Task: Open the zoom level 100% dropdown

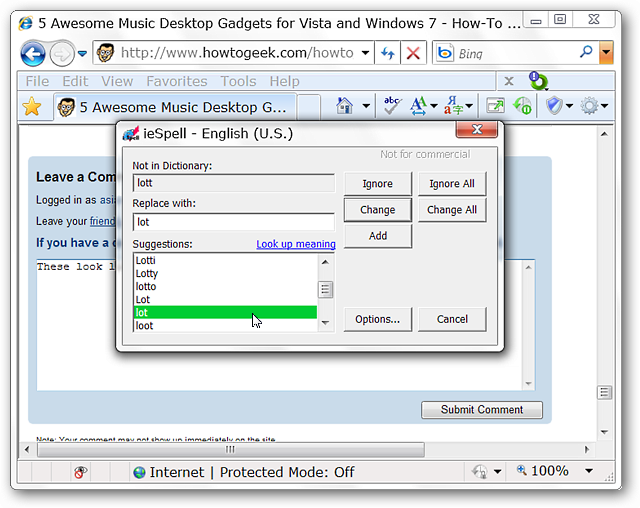Action: coord(589,471)
